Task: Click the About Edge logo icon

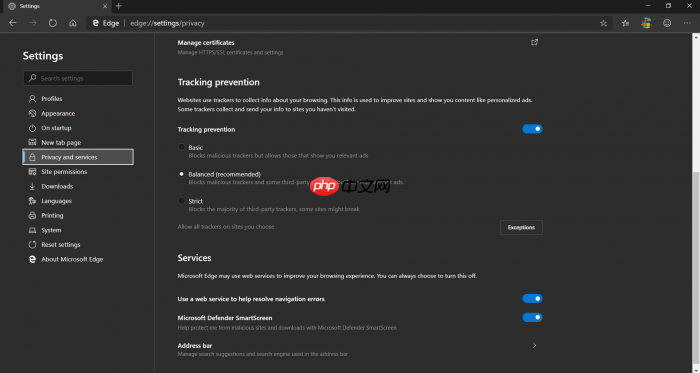Action: coord(32,259)
